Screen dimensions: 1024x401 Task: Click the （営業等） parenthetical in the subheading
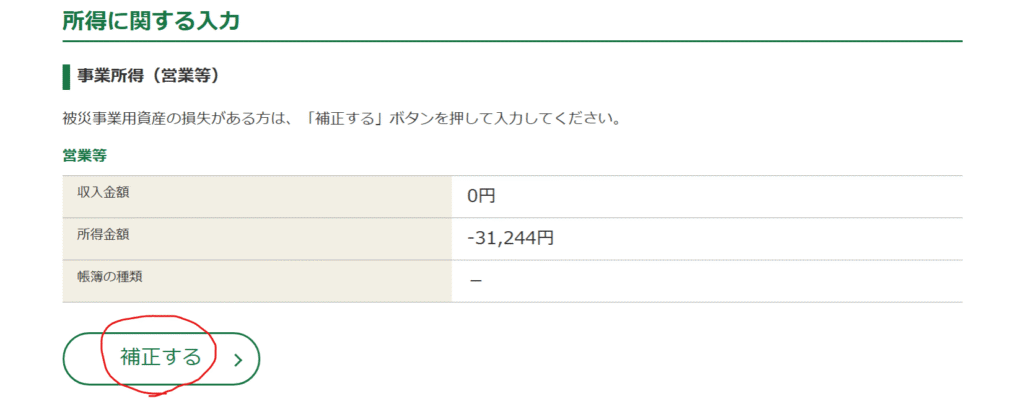click(x=190, y=76)
